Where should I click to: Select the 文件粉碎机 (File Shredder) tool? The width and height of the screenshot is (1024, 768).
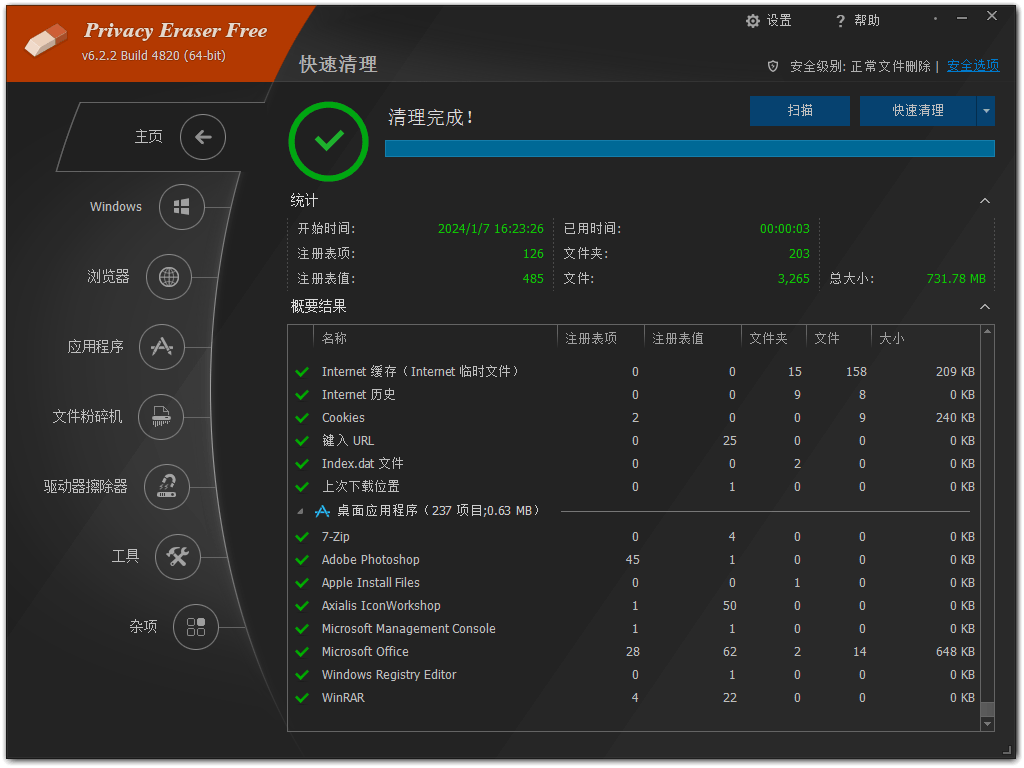point(160,417)
